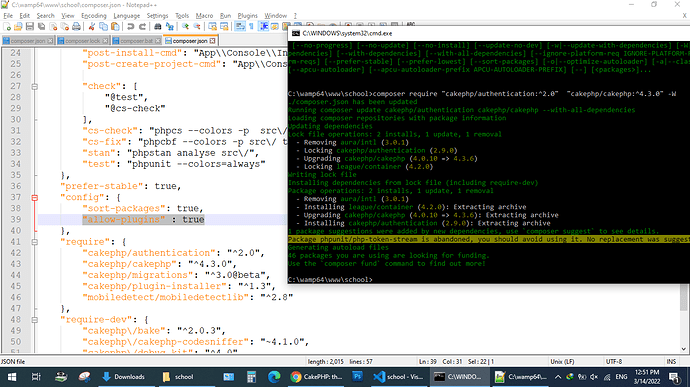Click Unix (LF) line ending in status bar
690x387 pixels.
click(562, 361)
